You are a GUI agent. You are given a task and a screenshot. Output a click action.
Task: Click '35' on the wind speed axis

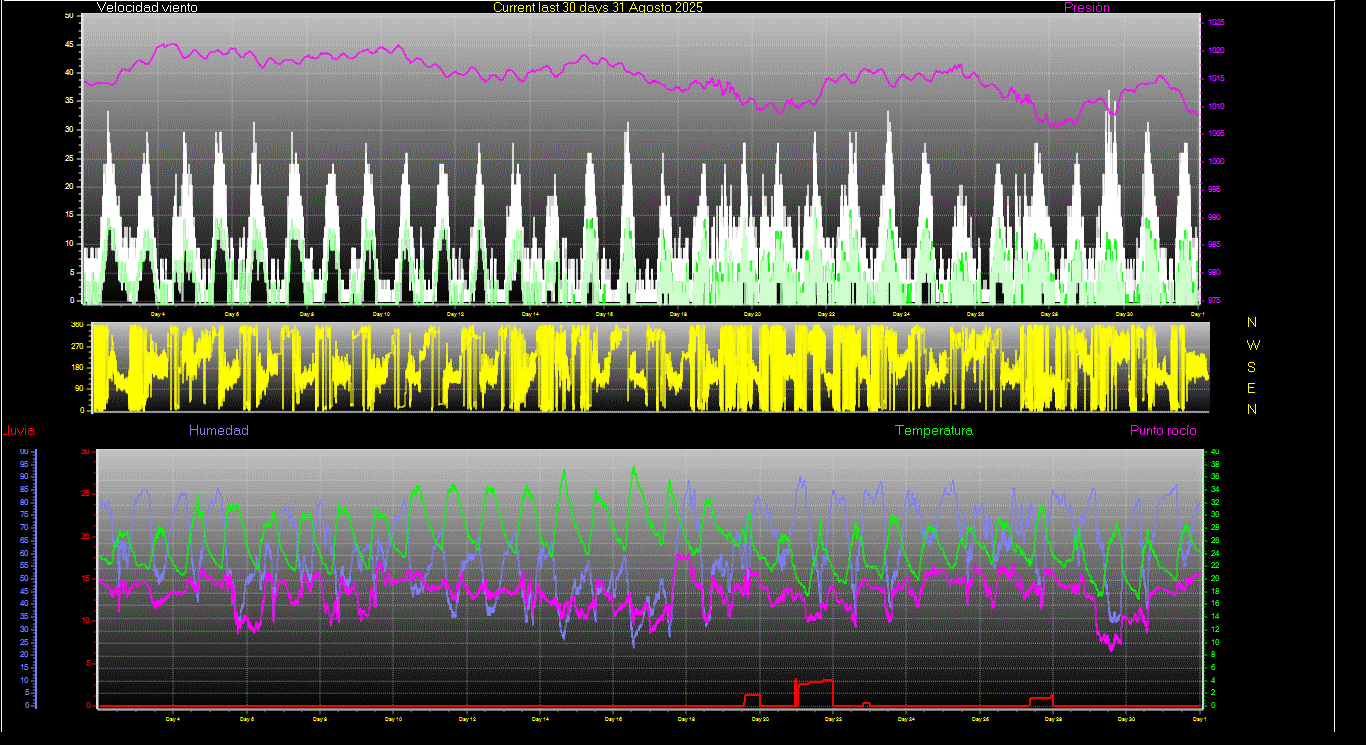(x=69, y=101)
